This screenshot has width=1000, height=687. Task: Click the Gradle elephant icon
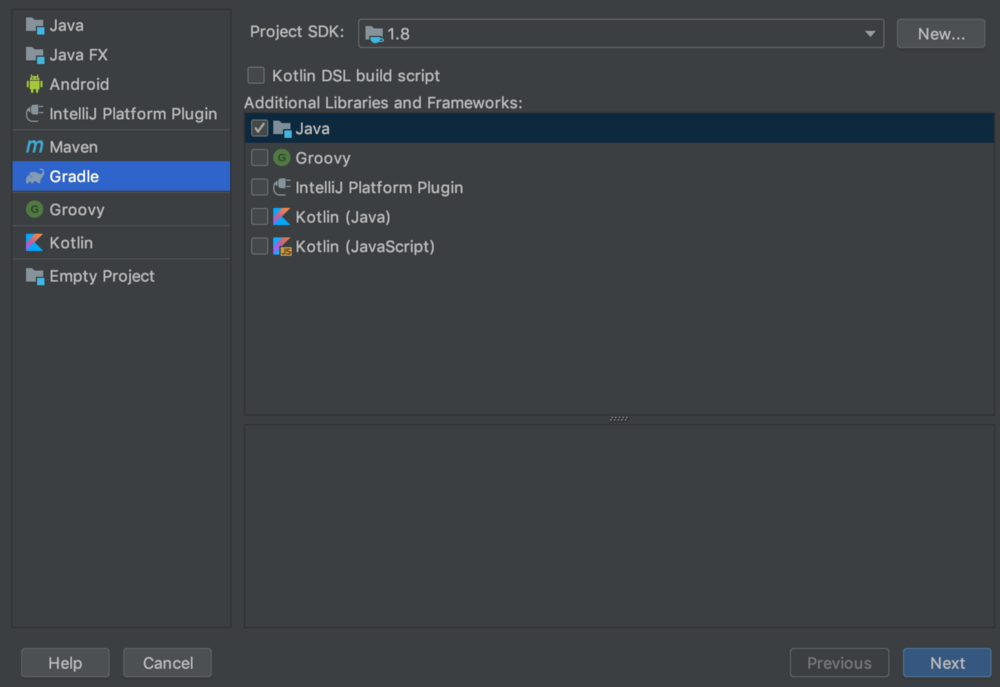pyautogui.click(x=35, y=177)
